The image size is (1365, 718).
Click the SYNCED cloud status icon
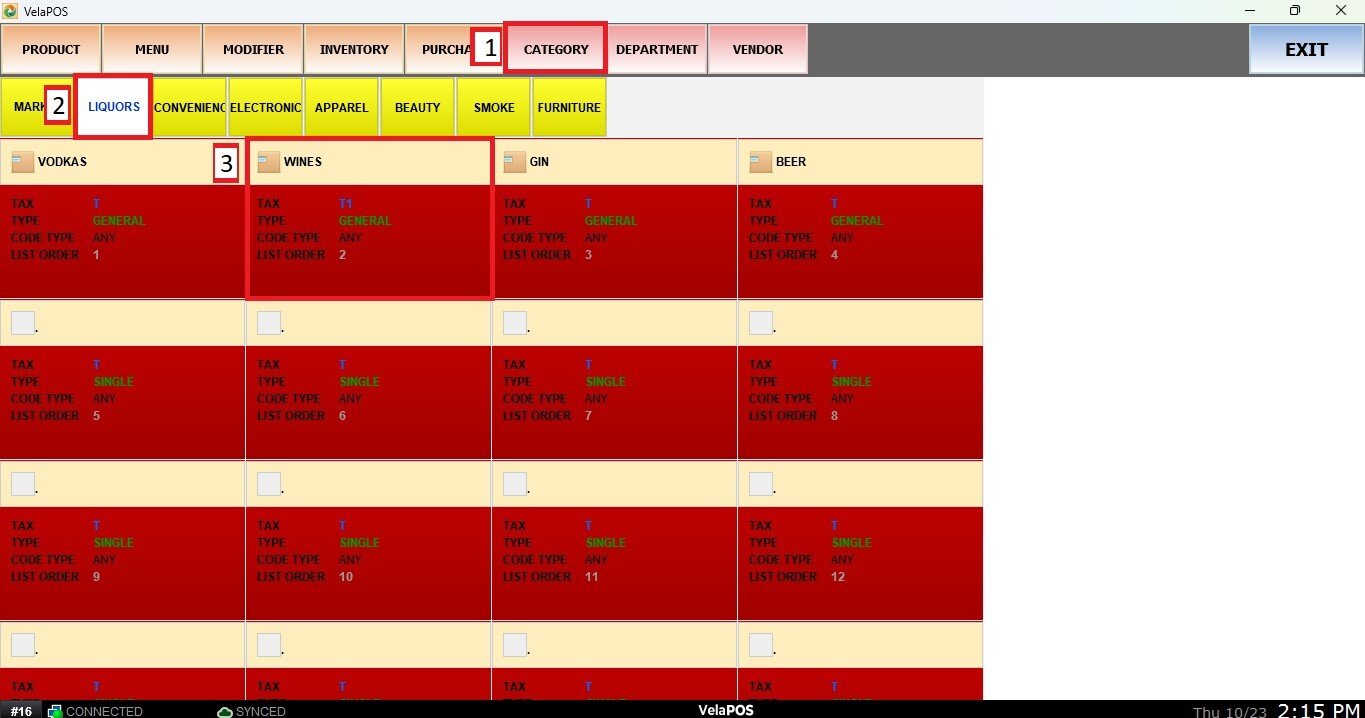[225, 711]
